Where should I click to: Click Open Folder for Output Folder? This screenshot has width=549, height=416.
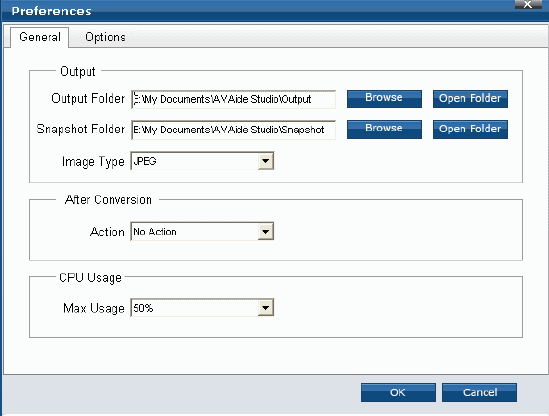470,99
